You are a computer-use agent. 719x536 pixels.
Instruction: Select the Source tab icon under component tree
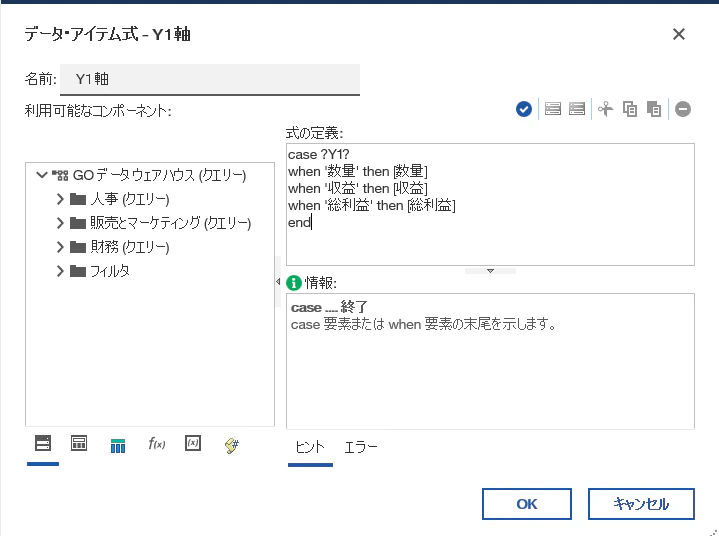pos(43,443)
